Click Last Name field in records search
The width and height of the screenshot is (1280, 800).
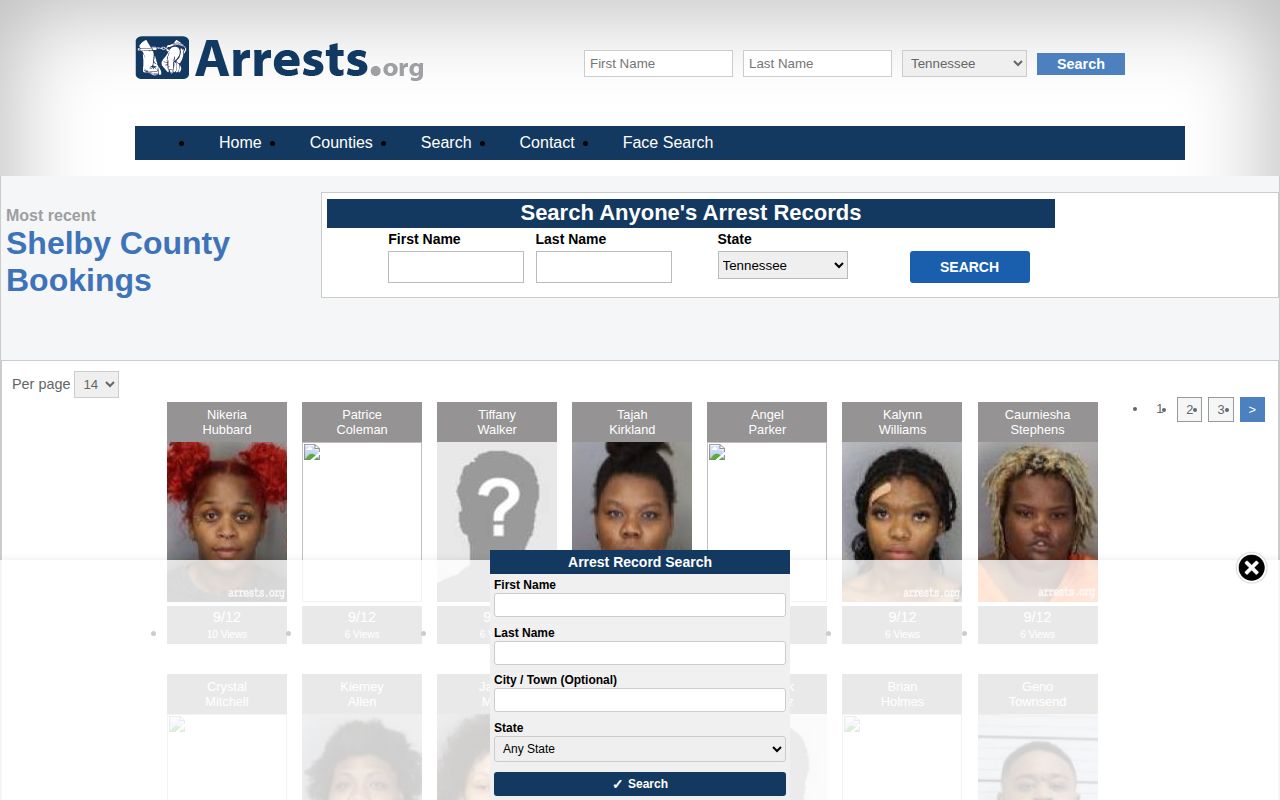click(x=604, y=267)
